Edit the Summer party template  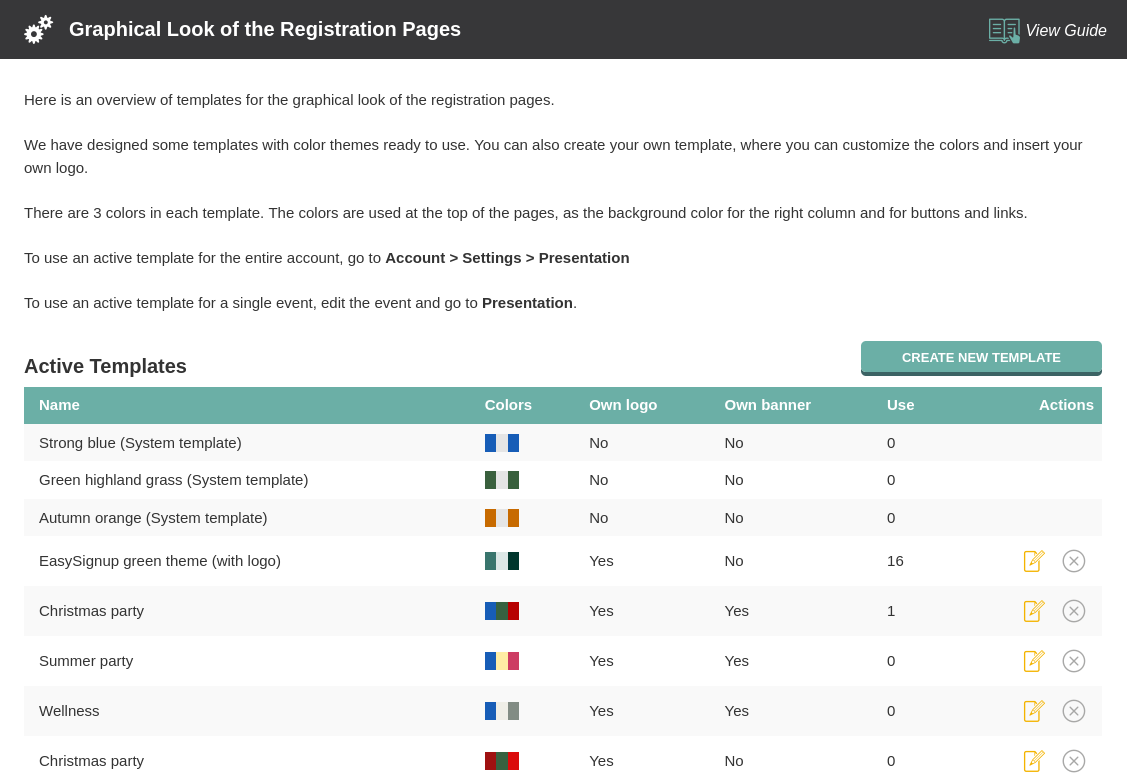click(x=1034, y=661)
